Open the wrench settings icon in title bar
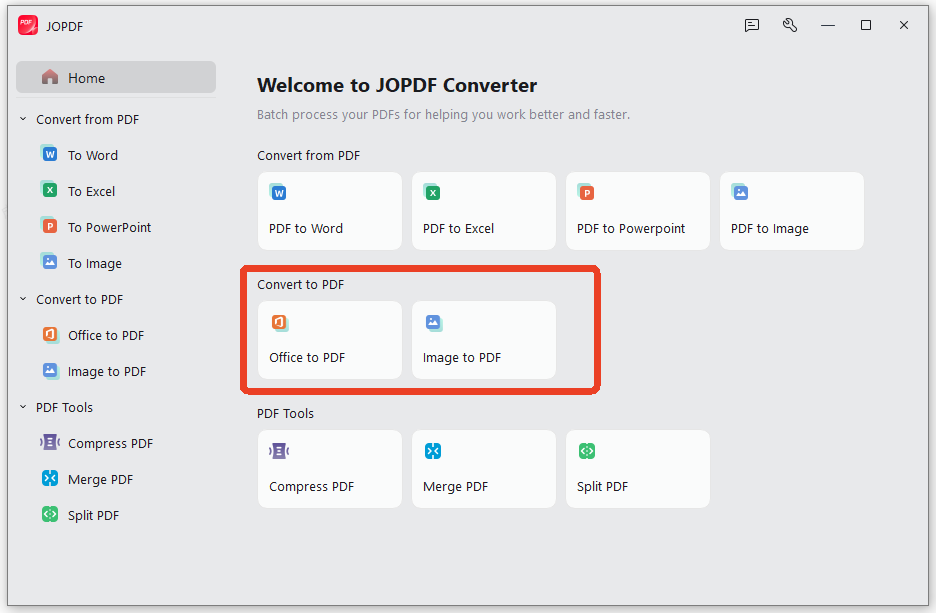 (790, 25)
